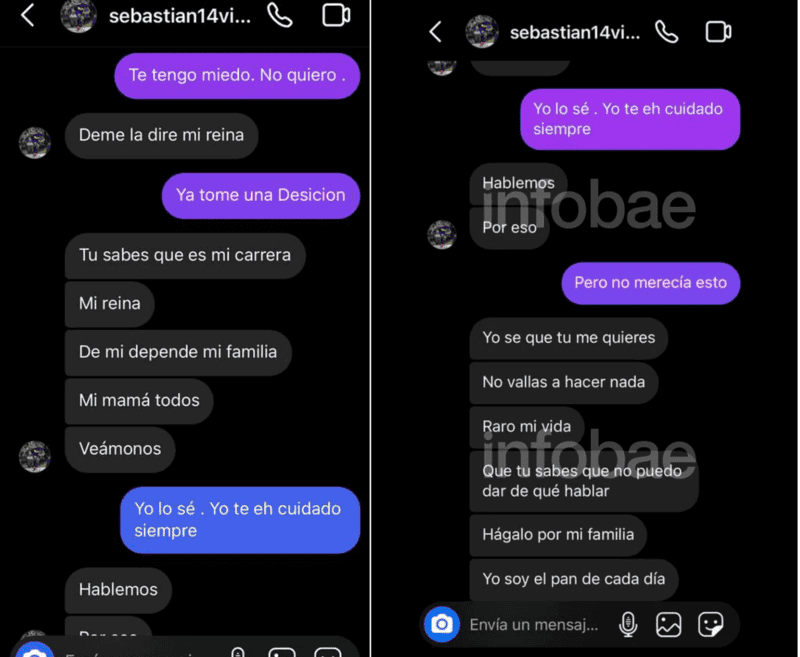This screenshot has width=800, height=657.
Task: Click 'Envía un mensaj...' input field
Action: coord(534,624)
